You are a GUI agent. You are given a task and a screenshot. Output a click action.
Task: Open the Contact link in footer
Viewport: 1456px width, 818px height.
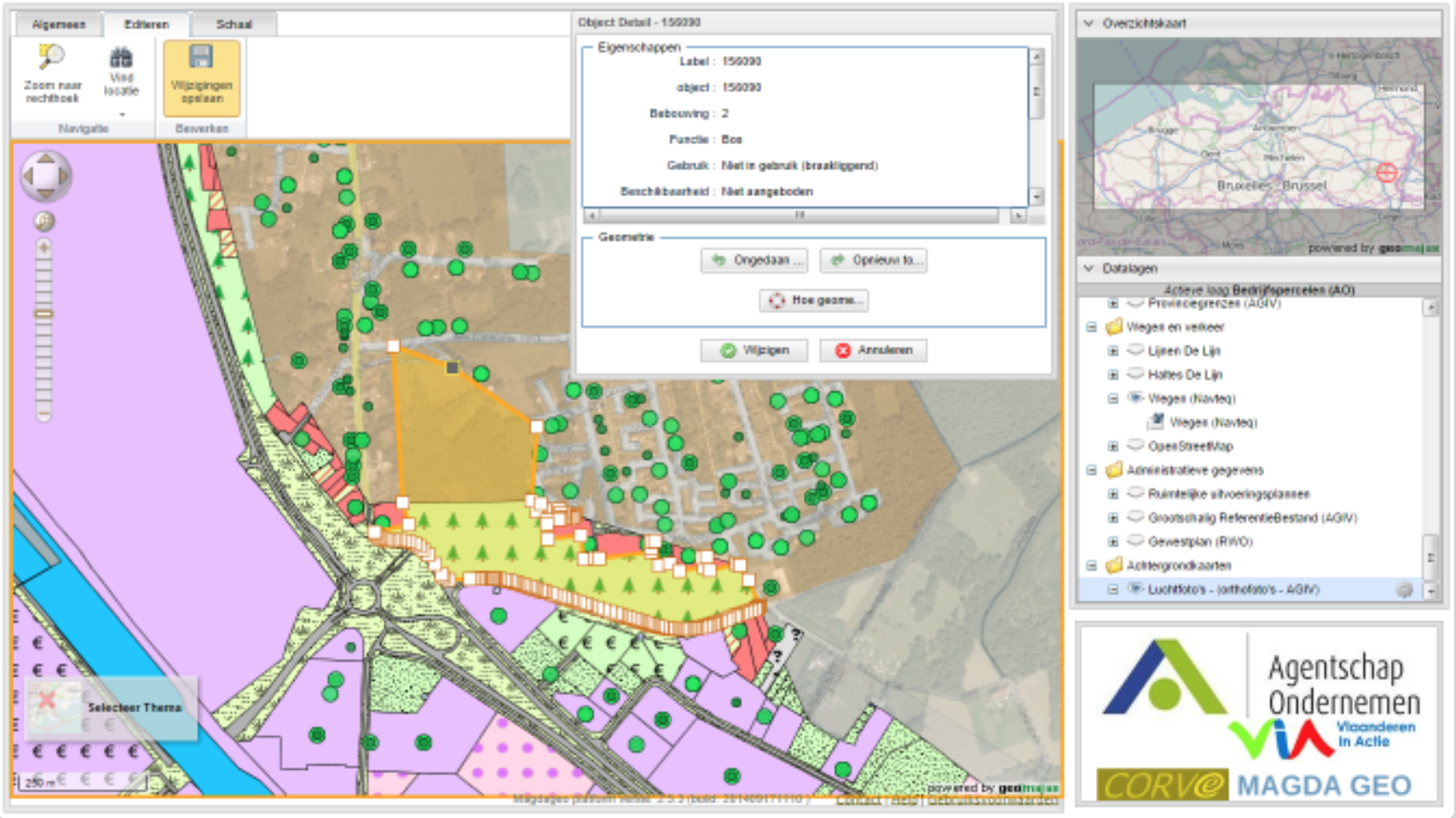click(x=857, y=800)
